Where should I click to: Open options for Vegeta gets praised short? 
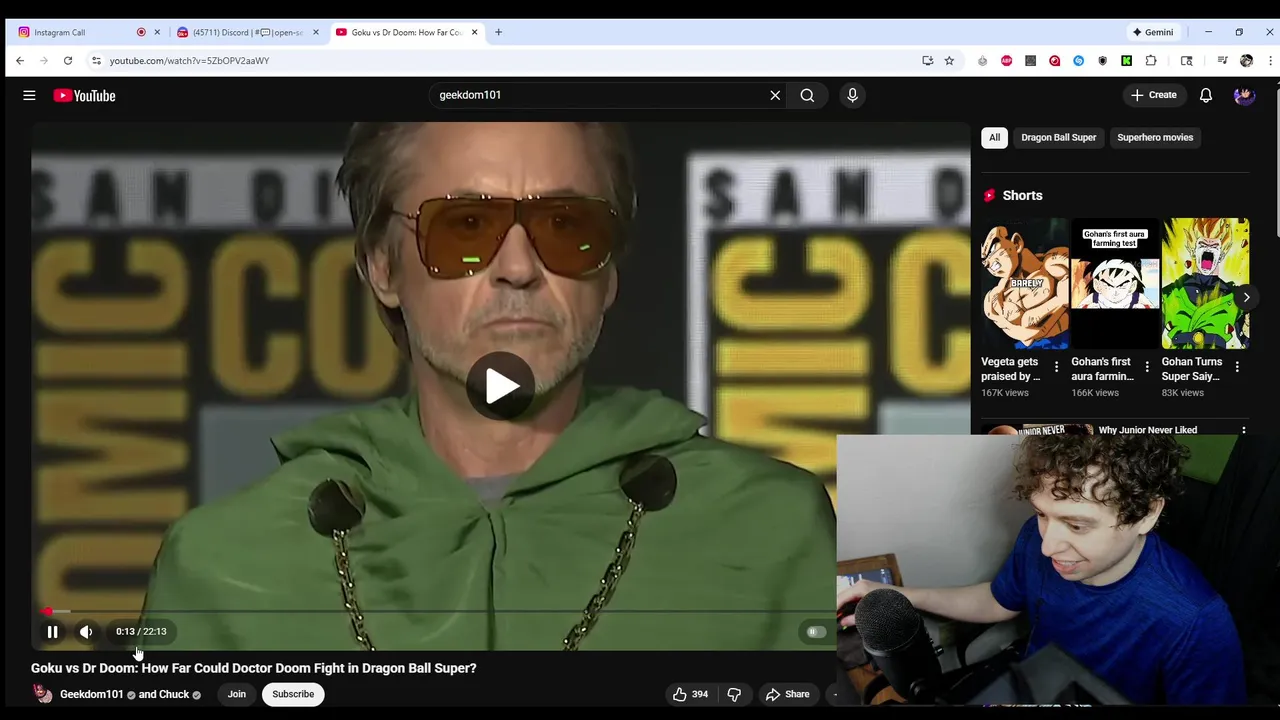click(x=1056, y=367)
